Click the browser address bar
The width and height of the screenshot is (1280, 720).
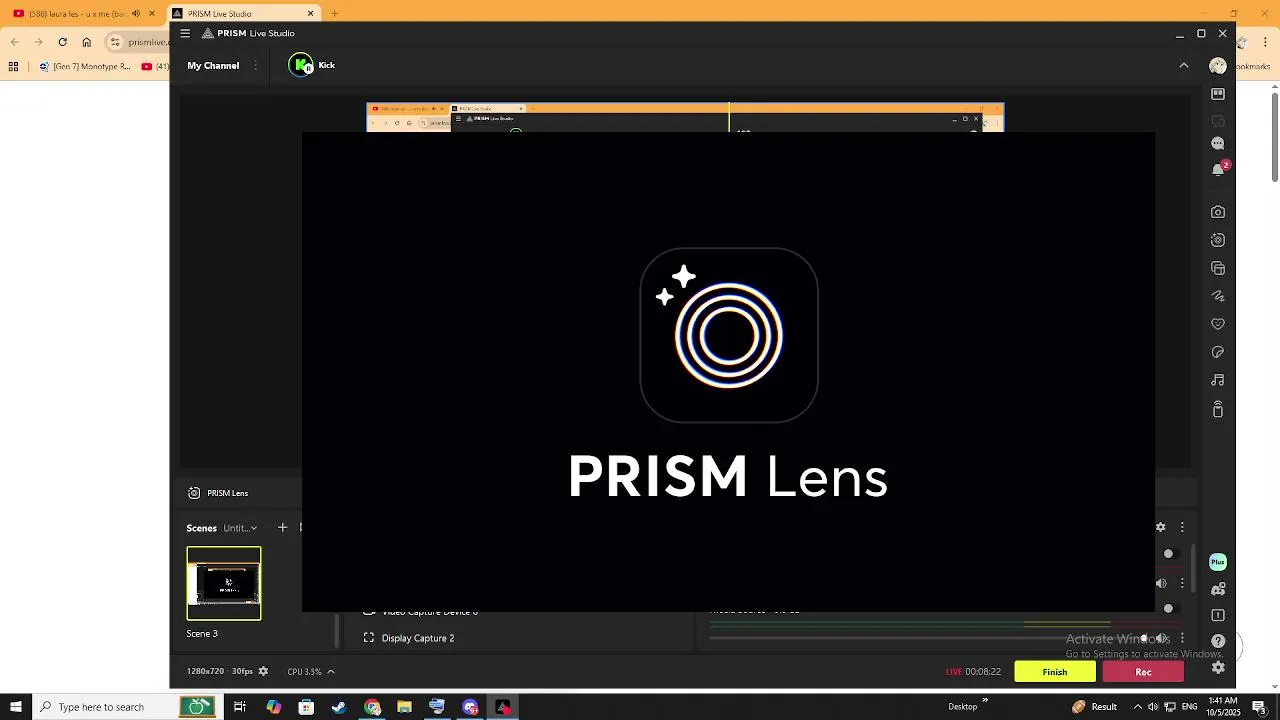pyautogui.click(x=139, y=42)
